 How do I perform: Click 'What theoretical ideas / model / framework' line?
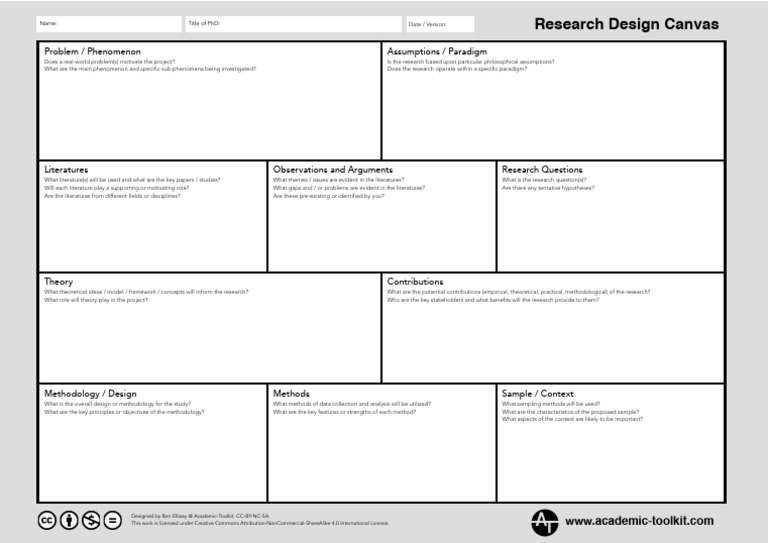point(146,292)
